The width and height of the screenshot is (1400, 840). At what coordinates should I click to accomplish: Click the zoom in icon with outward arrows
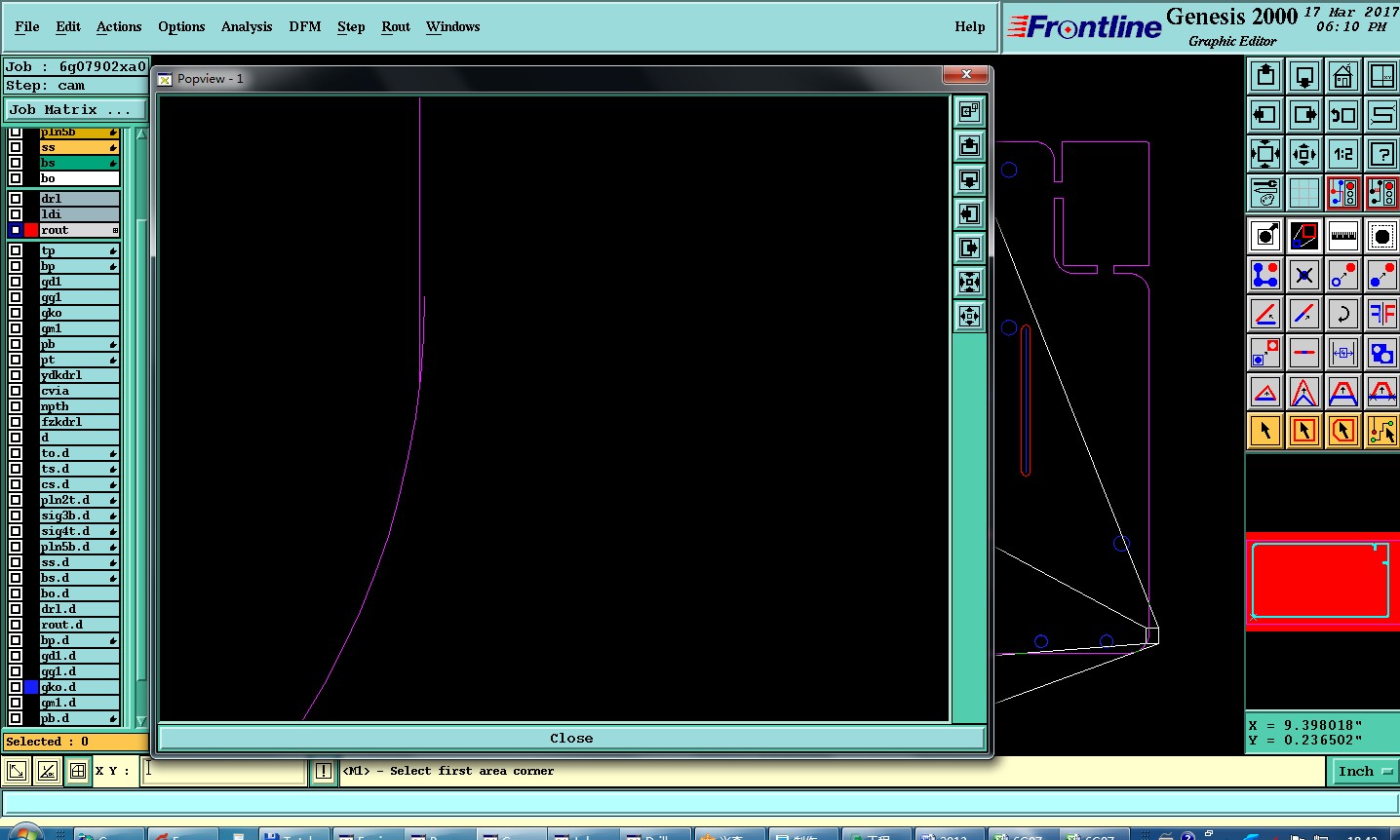coord(1265,153)
